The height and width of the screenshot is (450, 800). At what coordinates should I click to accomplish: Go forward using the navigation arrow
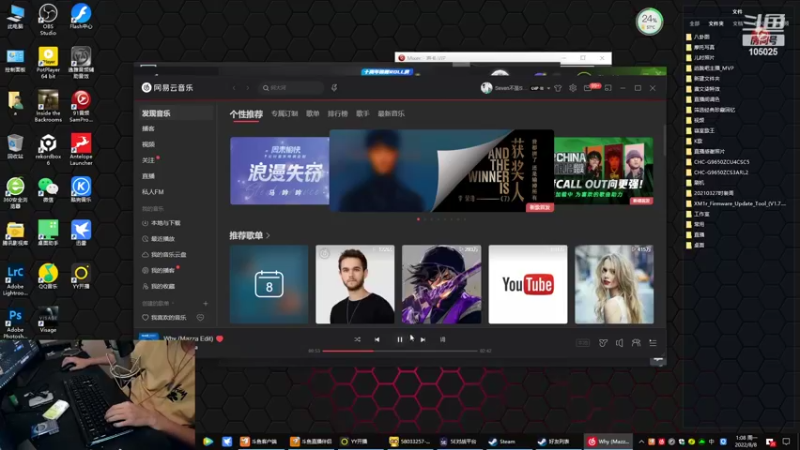tap(248, 88)
